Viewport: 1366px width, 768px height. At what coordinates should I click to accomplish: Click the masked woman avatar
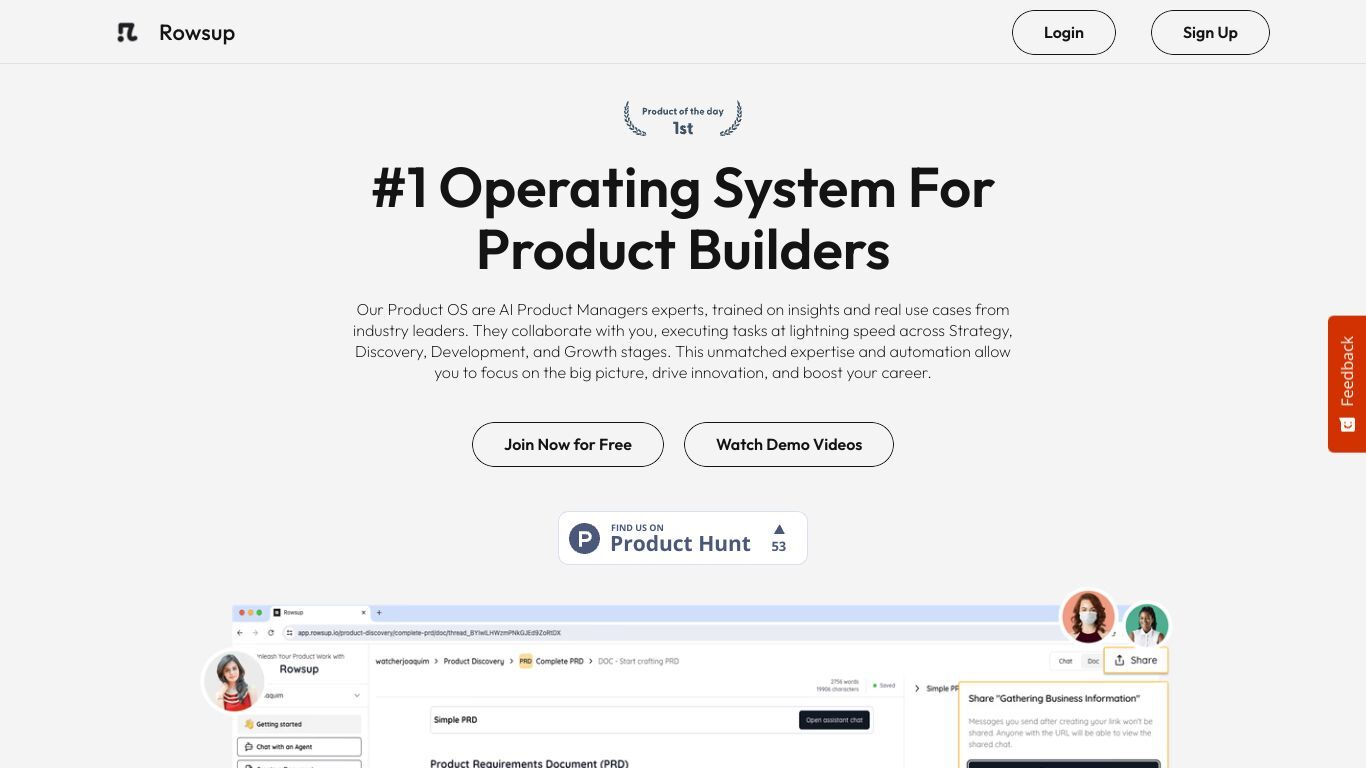(1088, 617)
